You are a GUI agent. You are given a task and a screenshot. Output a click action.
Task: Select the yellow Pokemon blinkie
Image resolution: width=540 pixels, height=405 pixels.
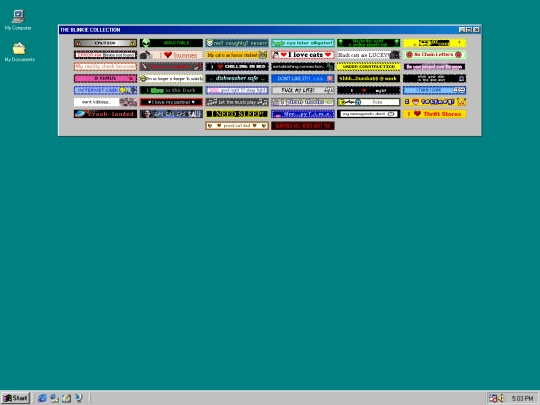point(434,102)
